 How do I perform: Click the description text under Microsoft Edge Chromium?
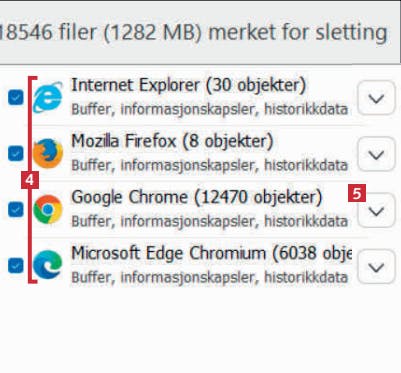(x=210, y=277)
